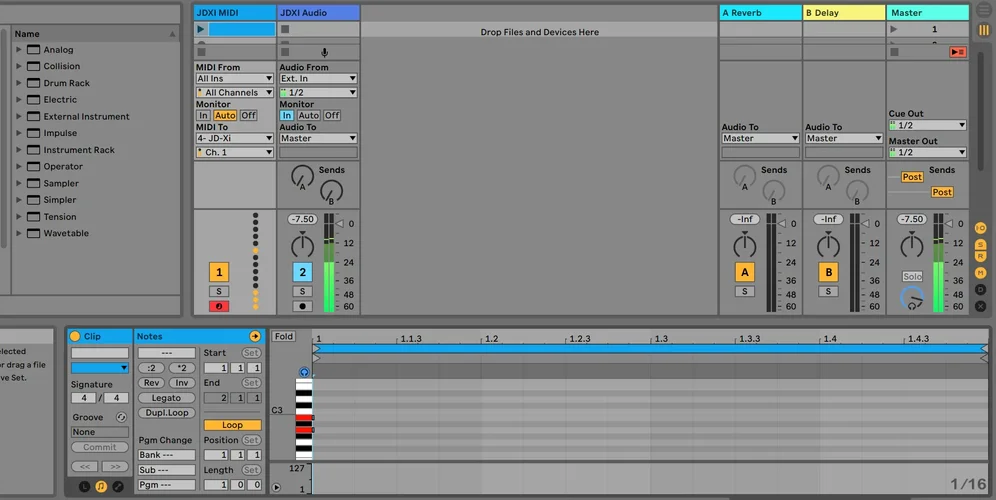Screen dimensions: 996x500
Task: Click the Legato button
Action: 166,398
